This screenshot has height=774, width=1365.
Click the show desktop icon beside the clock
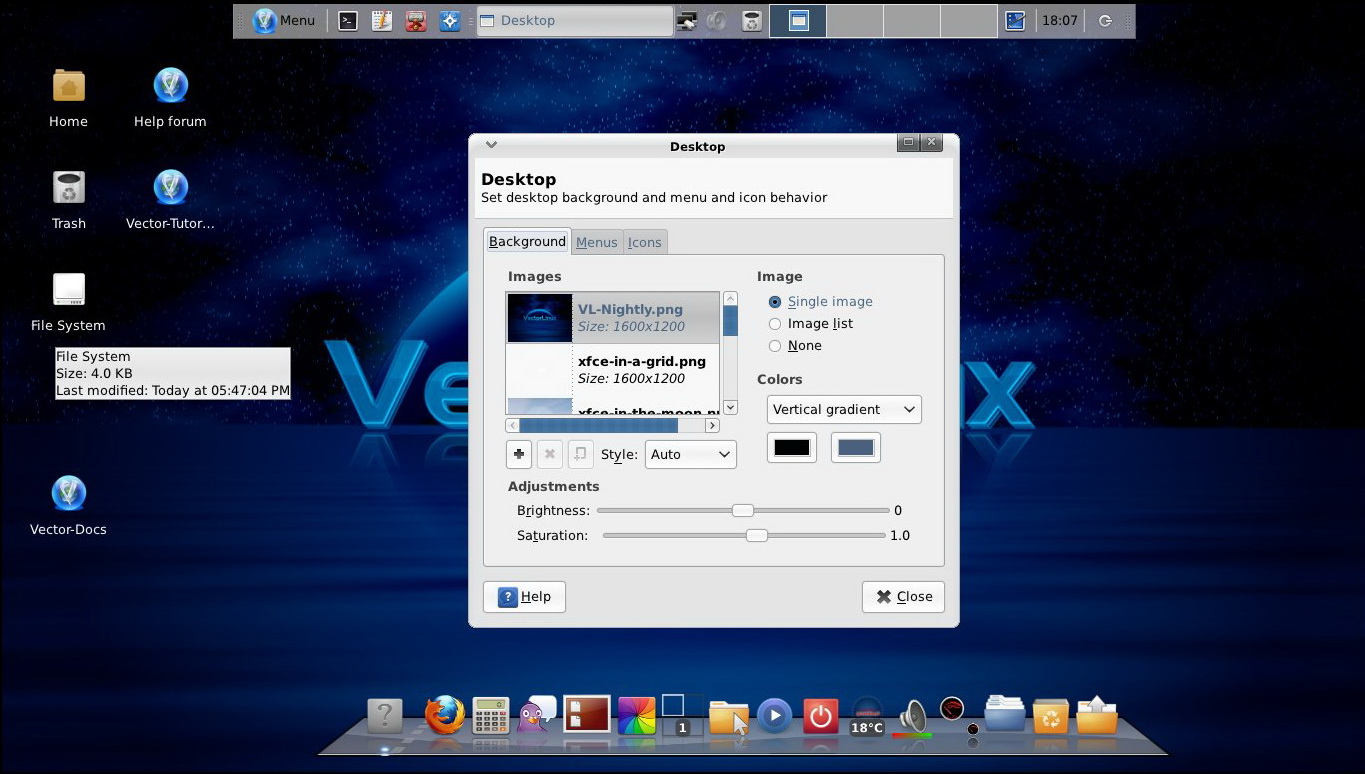point(1015,20)
